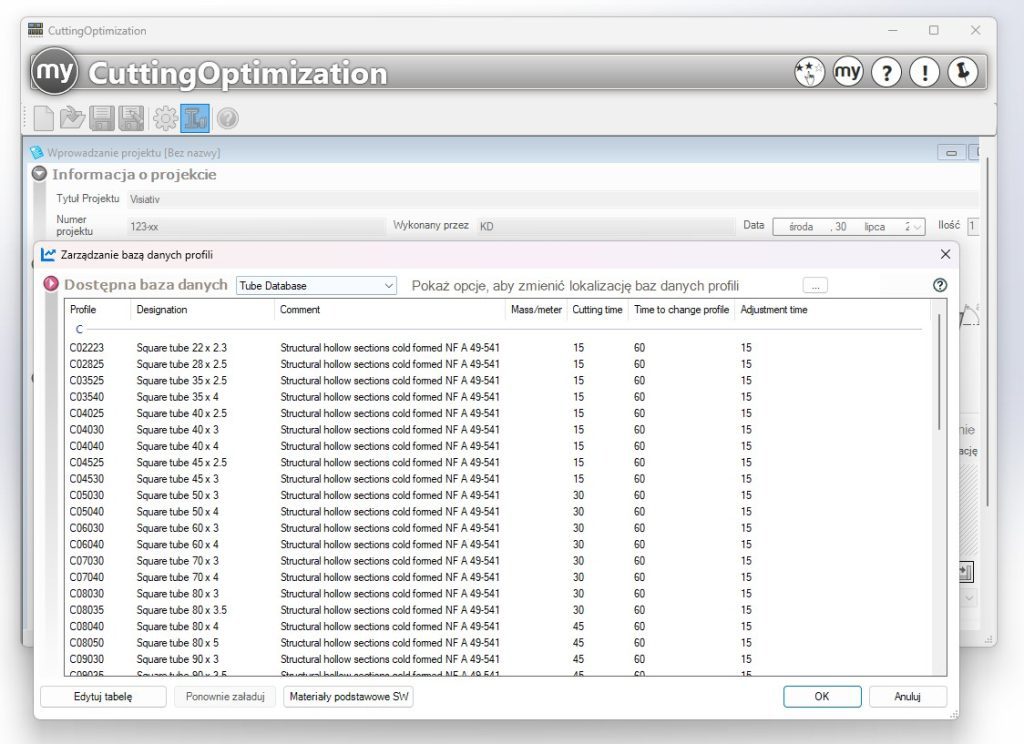Select the profile code 'C07040'
This screenshot has width=1024, height=744.
pos(87,577)
